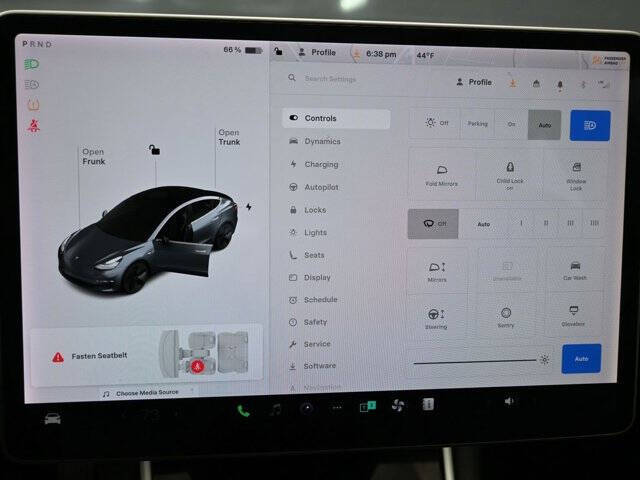Tap the volume speaker icon
640x480 pixels.
tap(509, 401)
